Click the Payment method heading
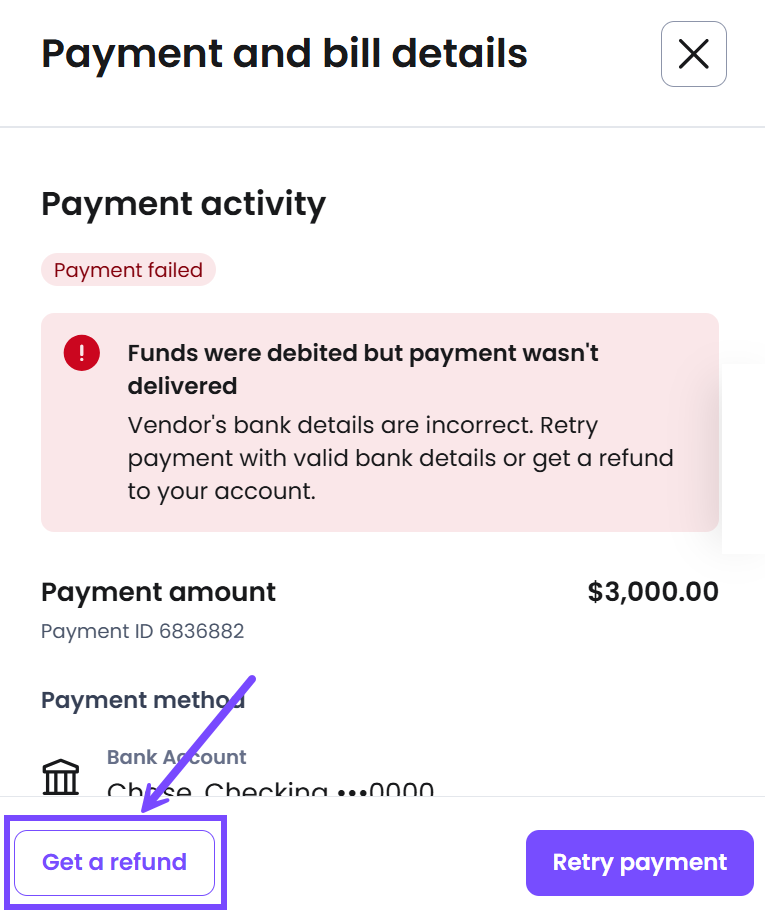 pyautogui.click(x=142, y=700)
